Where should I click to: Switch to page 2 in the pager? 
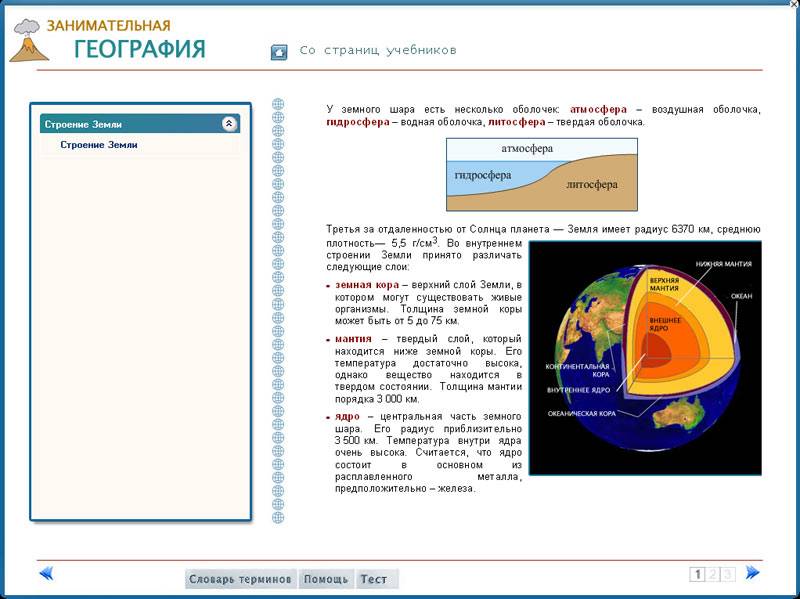coord(713,574)
